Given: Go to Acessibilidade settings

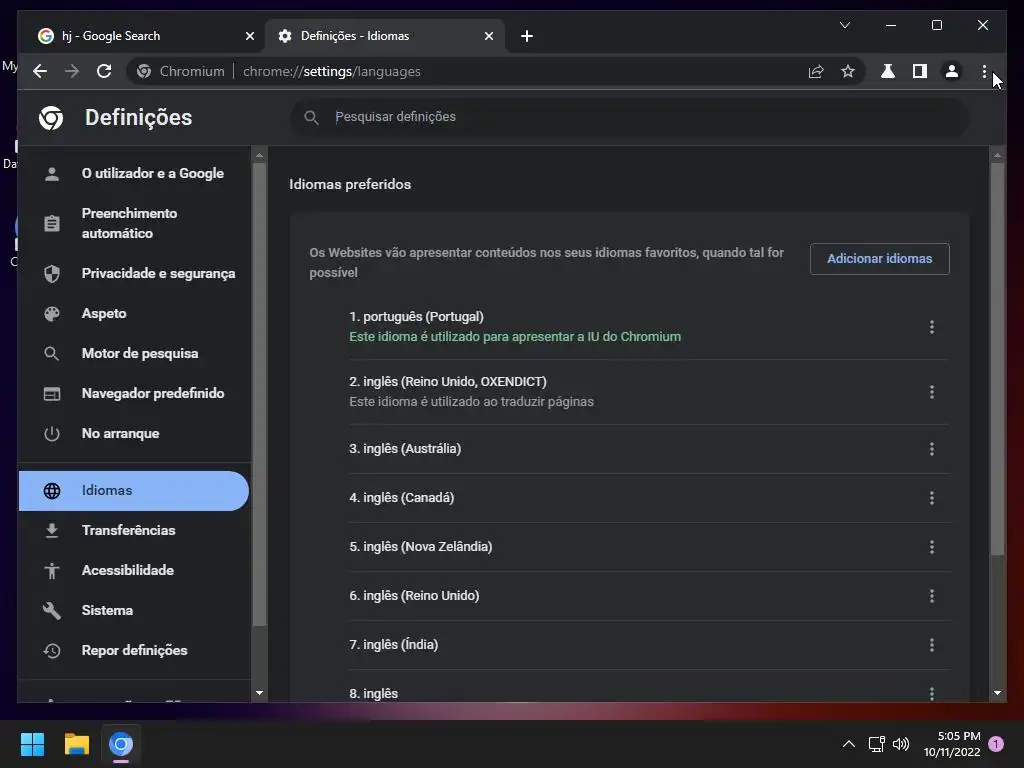Looking at the screenshot, I should (135, 570).
